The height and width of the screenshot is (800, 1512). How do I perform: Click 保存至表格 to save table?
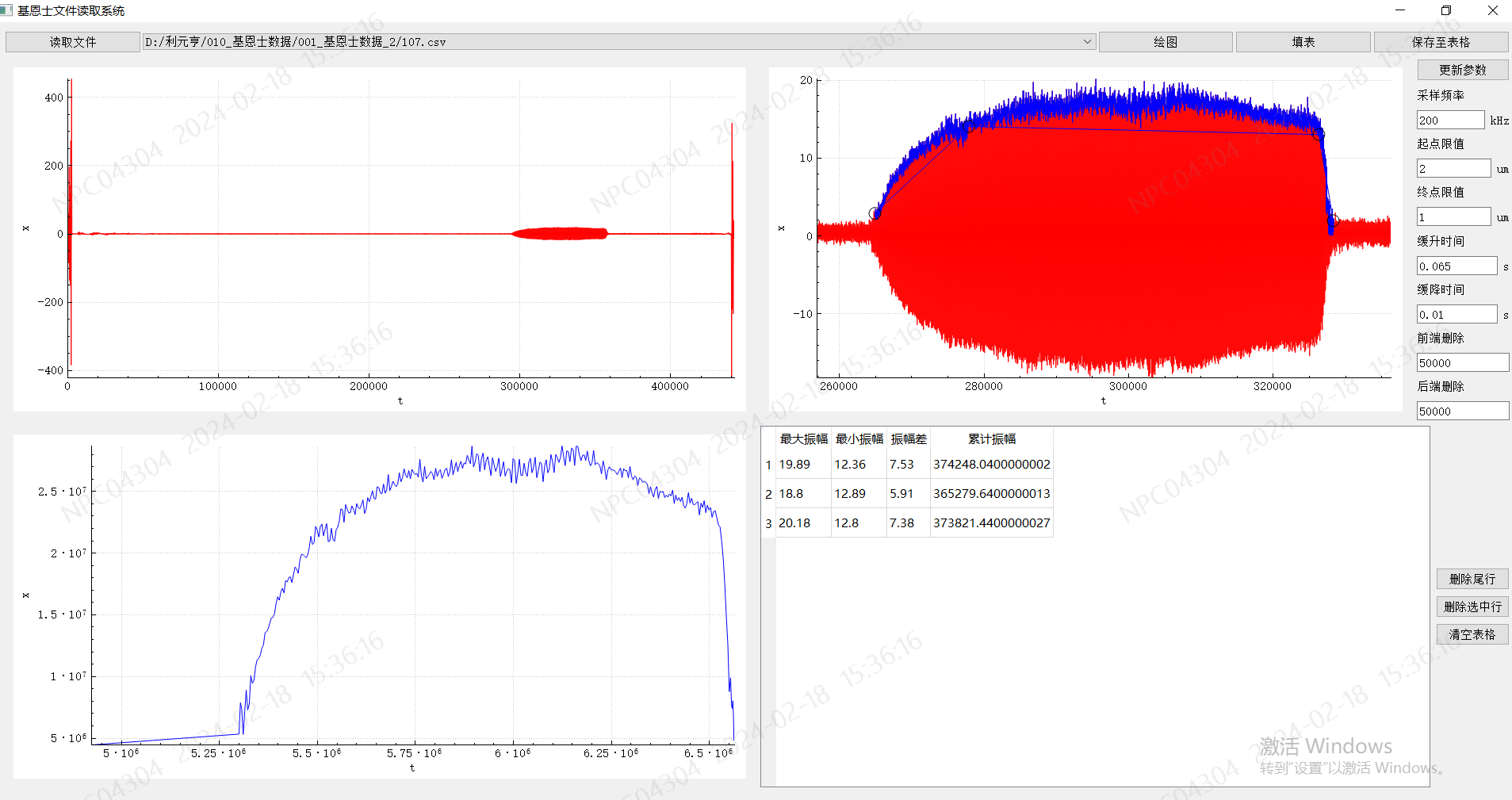pyautogui.click(x=1440, y=42)
